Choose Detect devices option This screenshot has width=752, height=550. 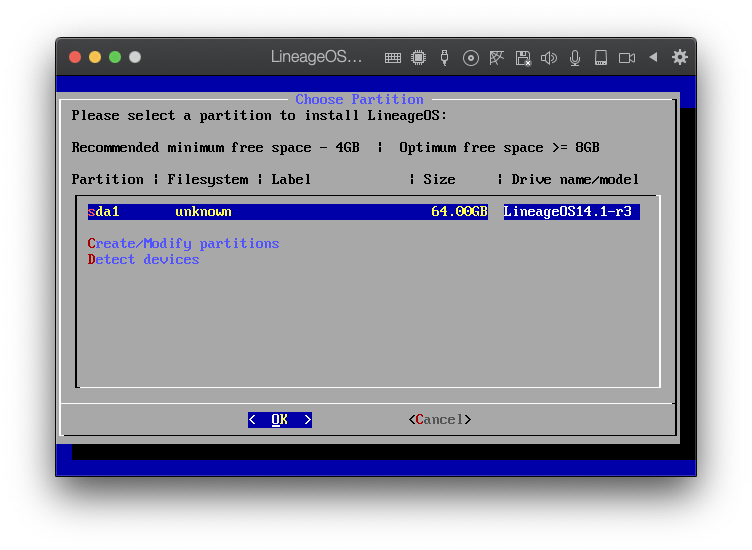click(143, 259)
